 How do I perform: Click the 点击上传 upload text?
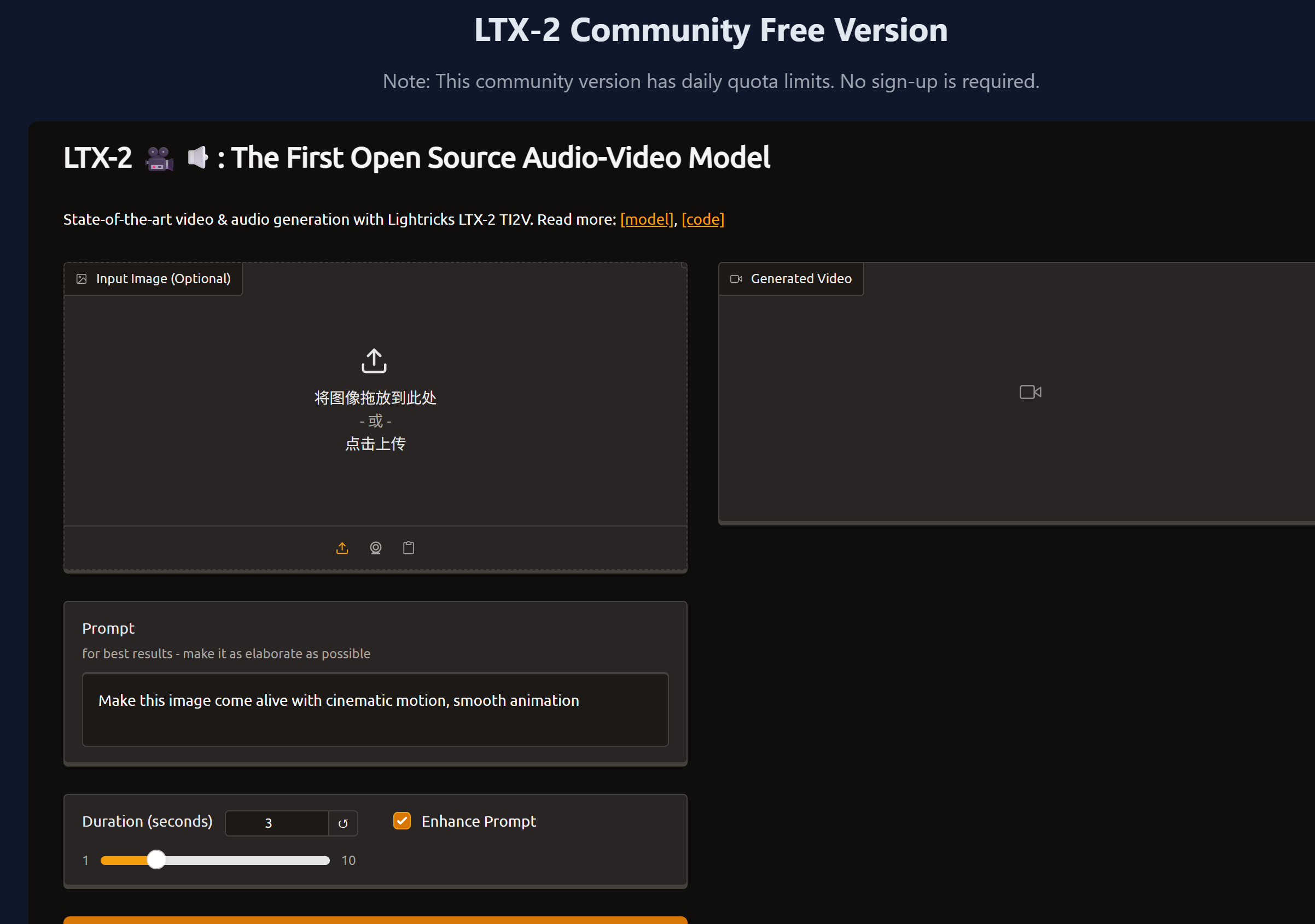[375, 443]
